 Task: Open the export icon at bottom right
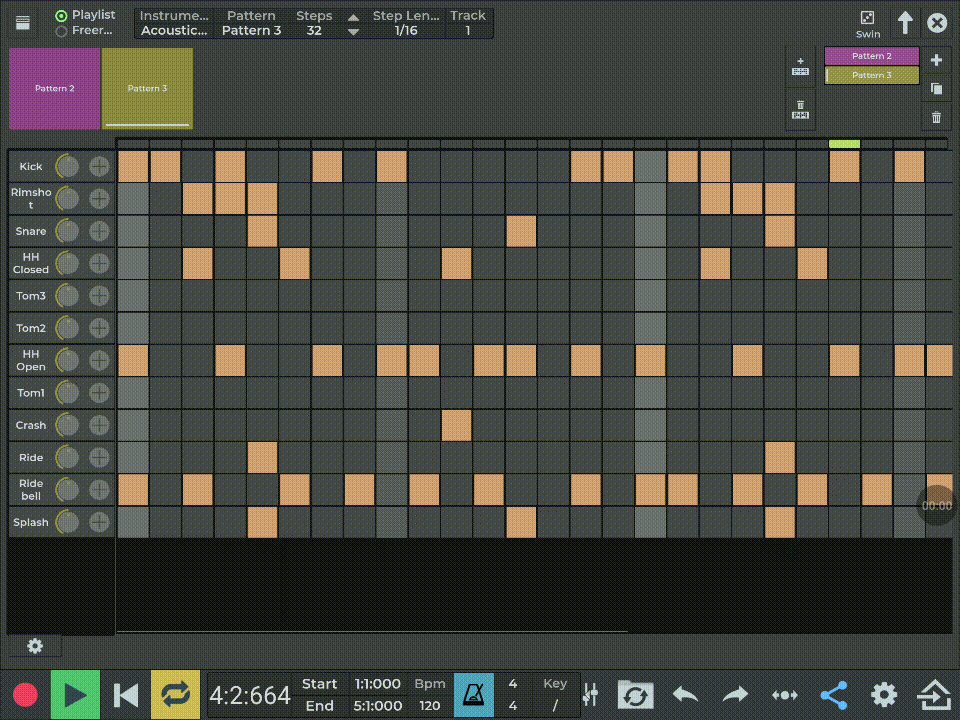(933, 694)
